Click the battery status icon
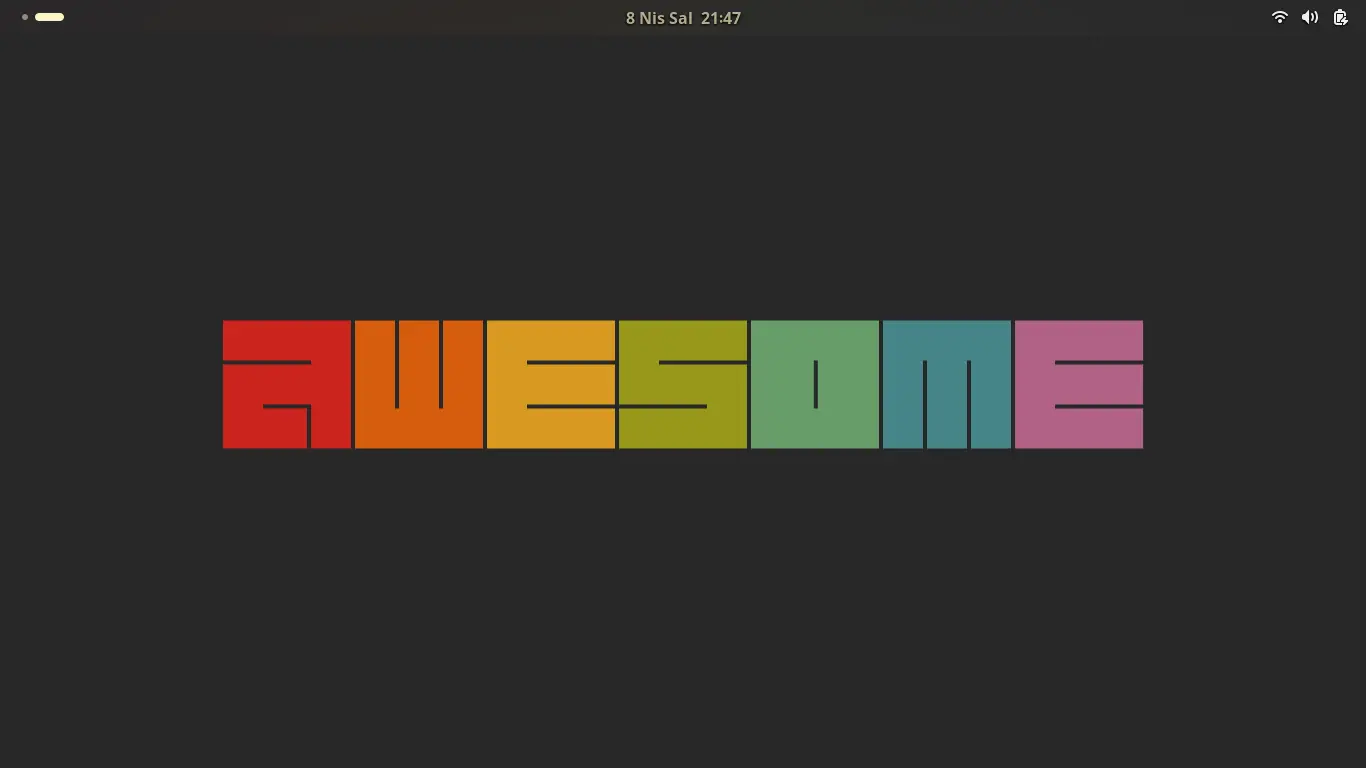The height and width of the screenshot is (768, 1366). tap(1340, 17)
